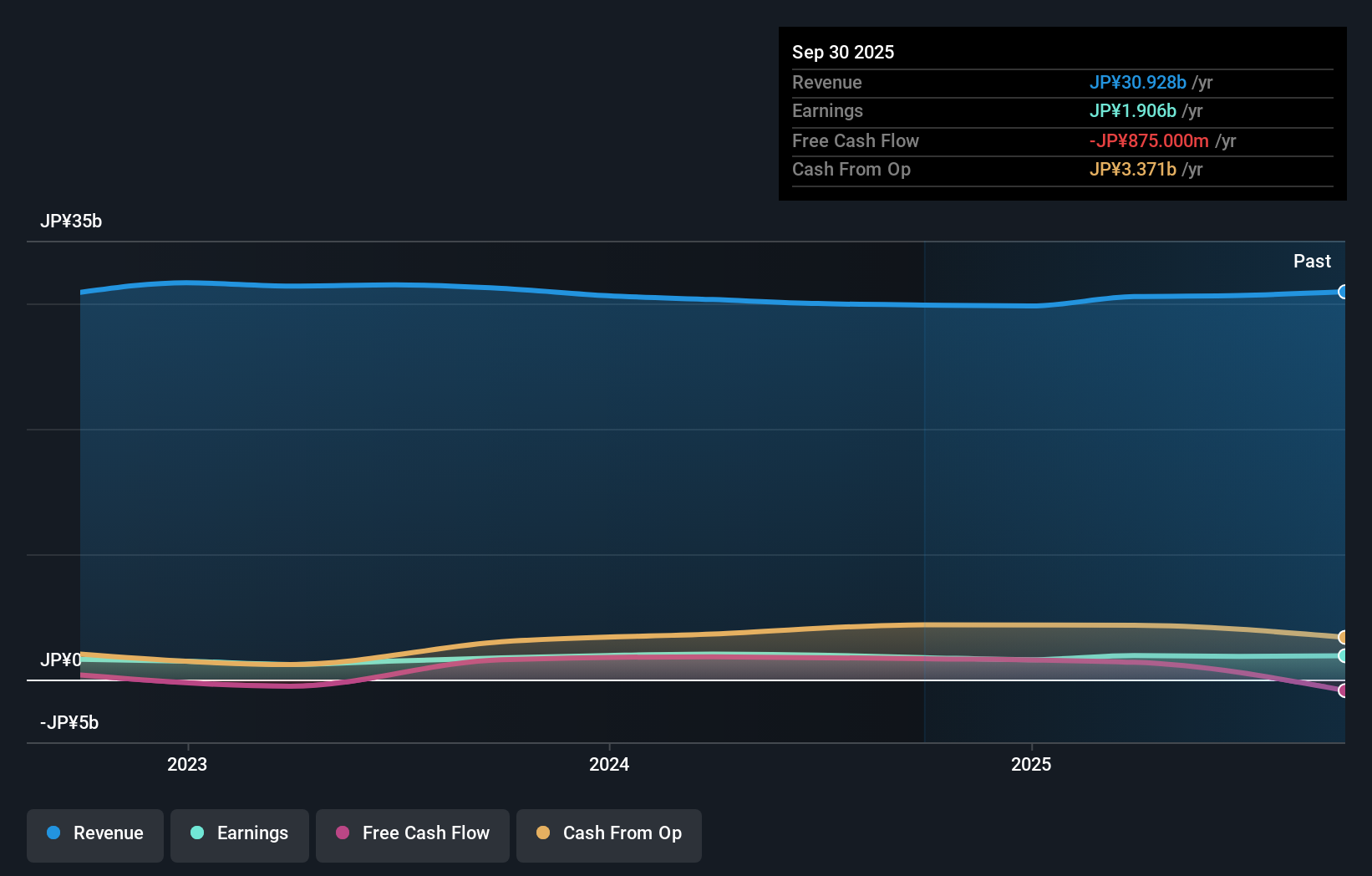The image size is (1372, 876).
Task: Click the teal Earnings legend dot icon
Action: (x=196, y=833)
